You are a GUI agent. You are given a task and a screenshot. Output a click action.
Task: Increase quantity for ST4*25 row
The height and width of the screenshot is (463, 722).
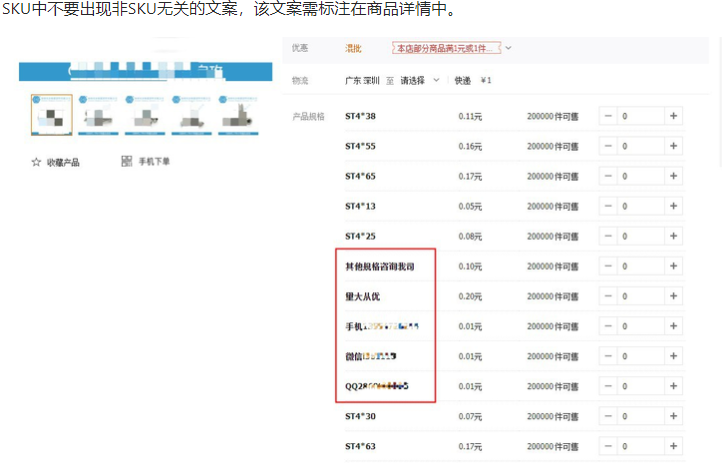click(673, 236)
